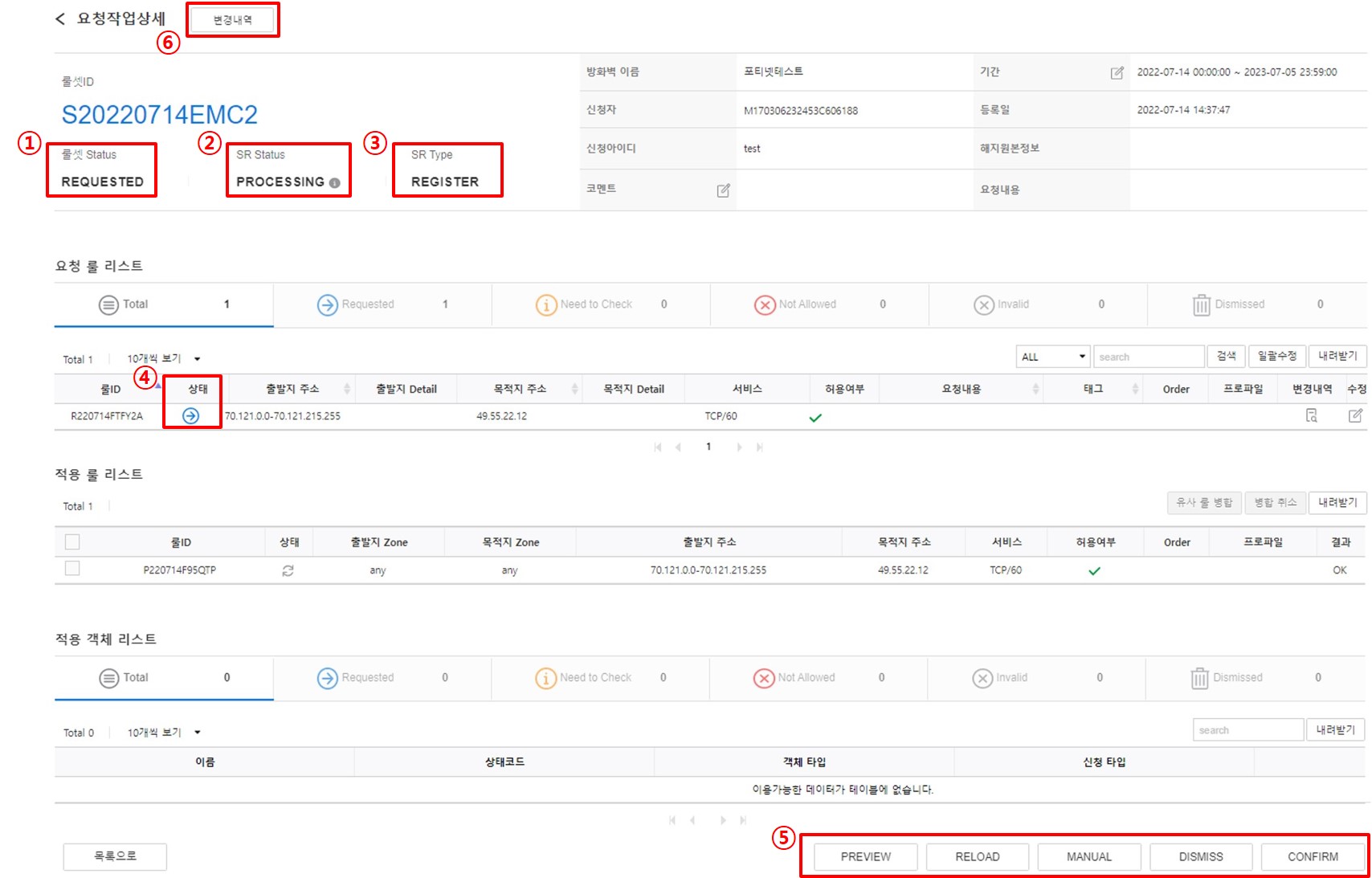Focus search field in 적용 객체 리스트
The height and width of the screenshot is (878, 1372).
click(1248, 730)
